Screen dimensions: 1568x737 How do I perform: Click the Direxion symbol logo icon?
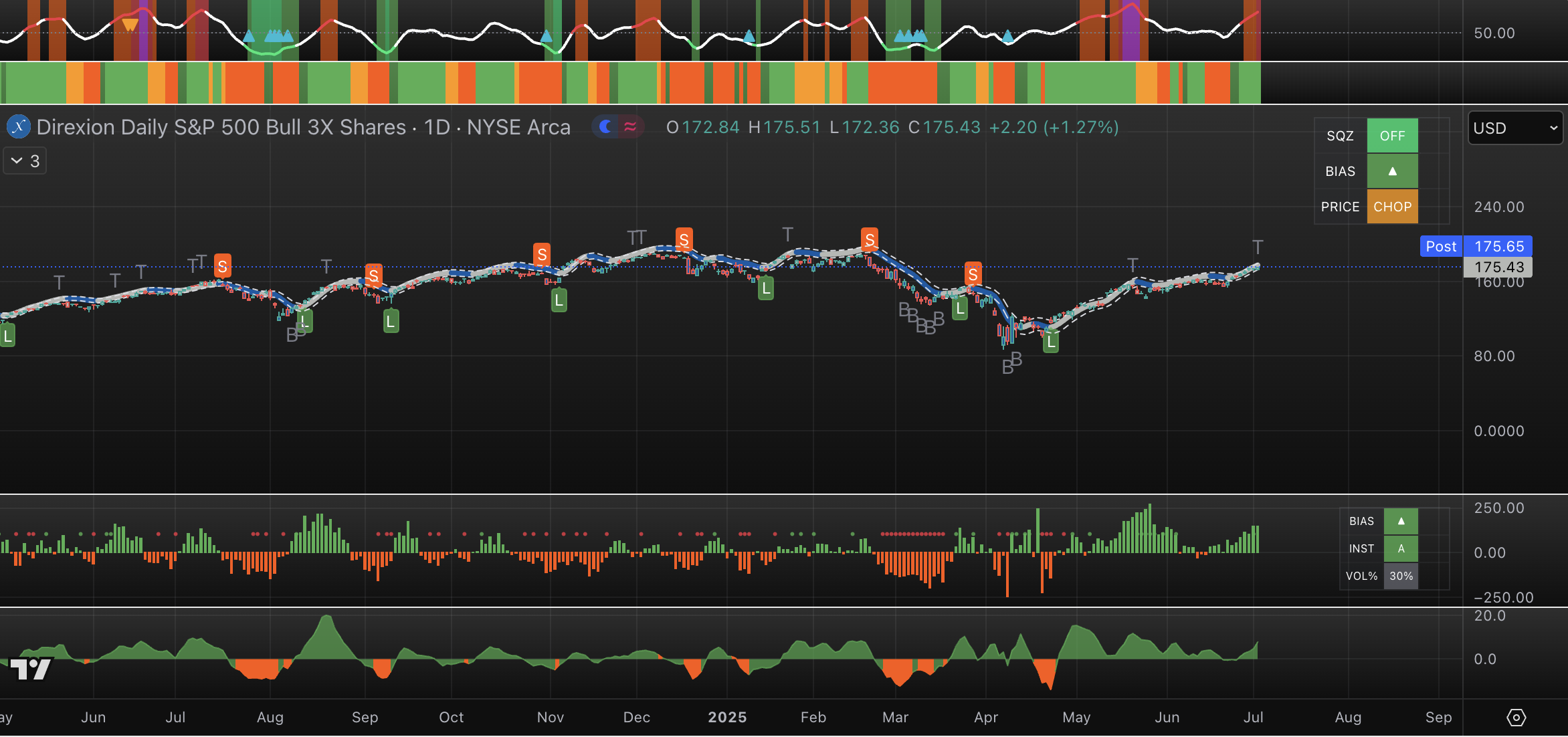coord(18,126)
